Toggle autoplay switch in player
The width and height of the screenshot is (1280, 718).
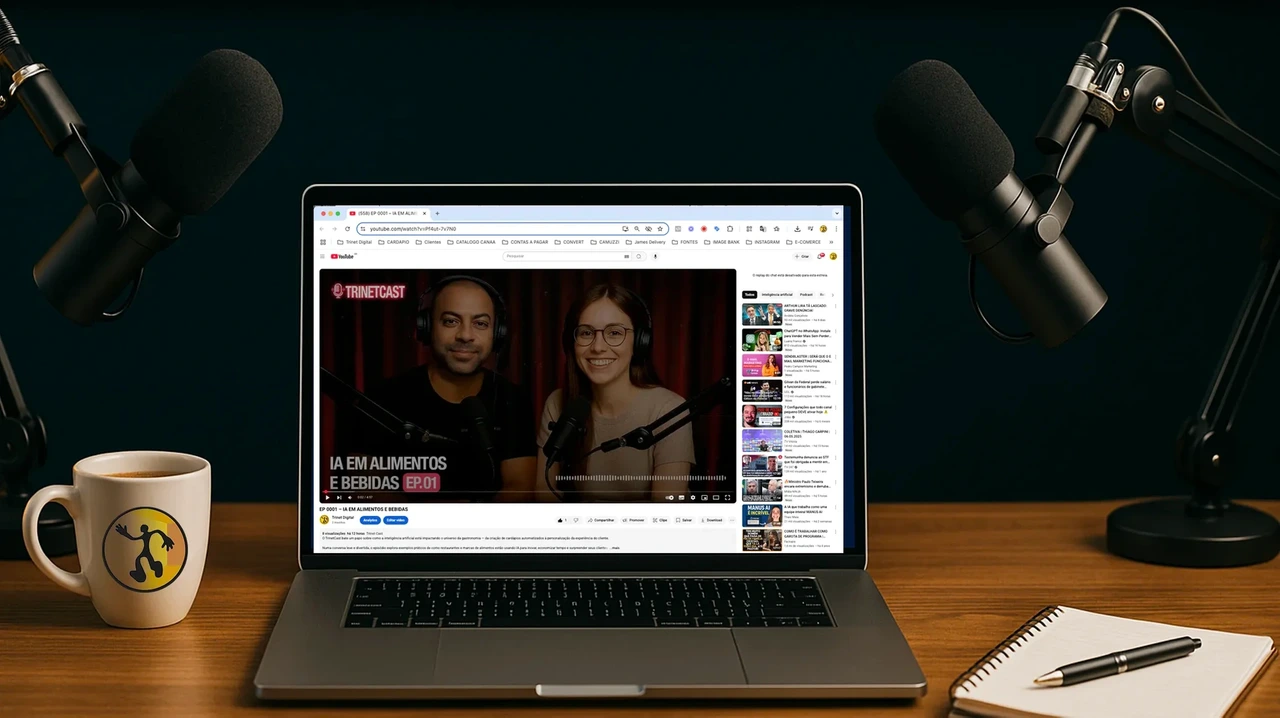(x=670, y=497)
